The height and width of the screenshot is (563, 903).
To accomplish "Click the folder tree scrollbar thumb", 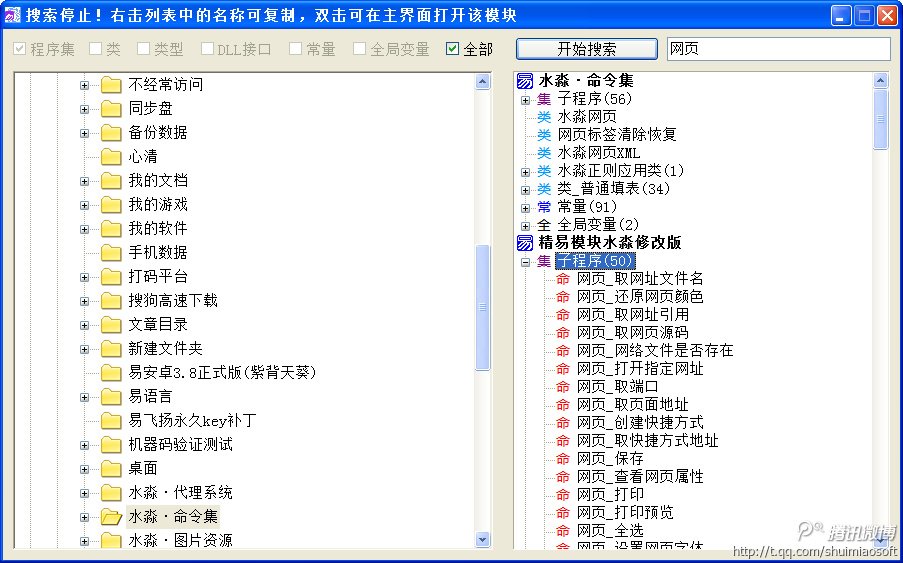I will click(483, 307).
